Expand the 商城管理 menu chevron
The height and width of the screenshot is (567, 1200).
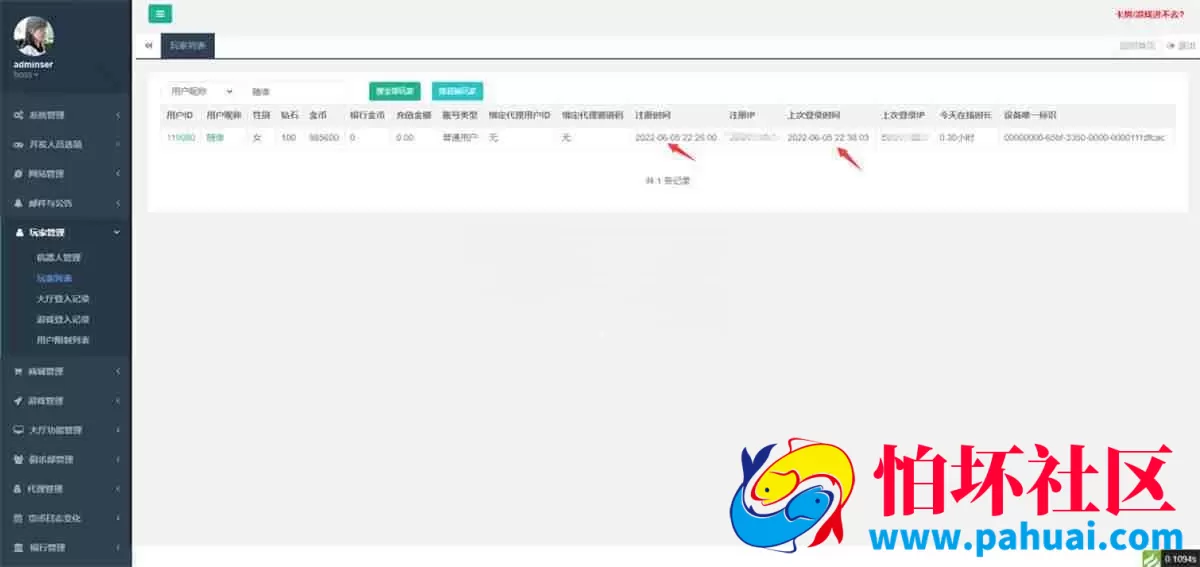(x=118, y=371)
